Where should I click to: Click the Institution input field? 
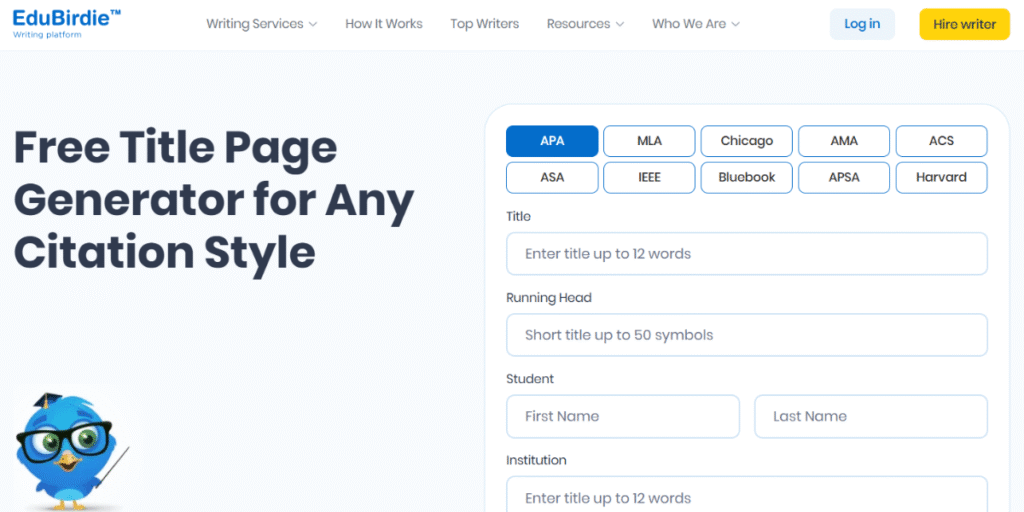pos(746,494)
